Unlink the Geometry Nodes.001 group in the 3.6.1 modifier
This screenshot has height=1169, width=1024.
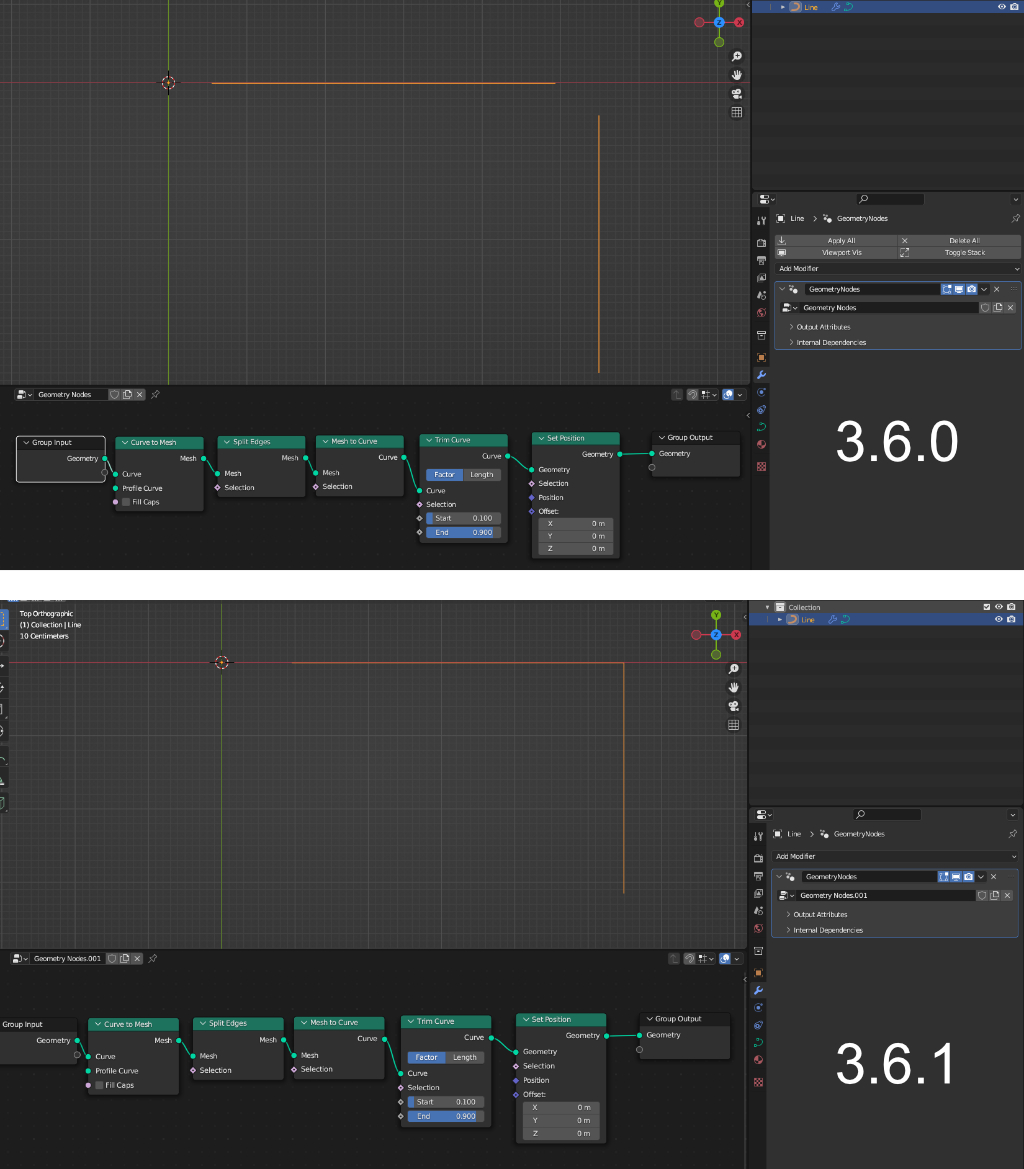tap(1008, 895)
